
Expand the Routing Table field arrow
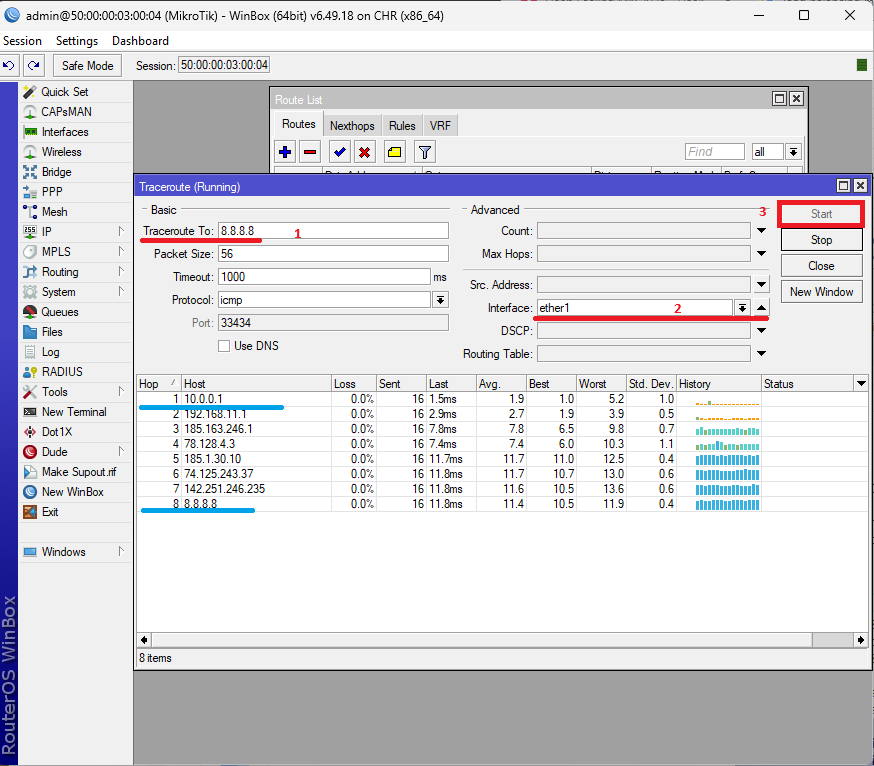761,354
